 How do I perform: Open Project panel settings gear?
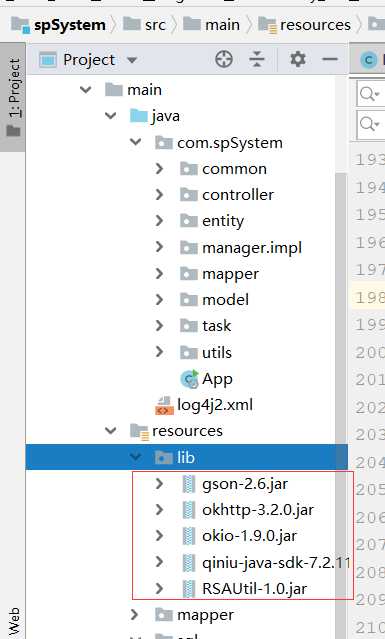pyautogui.click(x=297, y=59)
